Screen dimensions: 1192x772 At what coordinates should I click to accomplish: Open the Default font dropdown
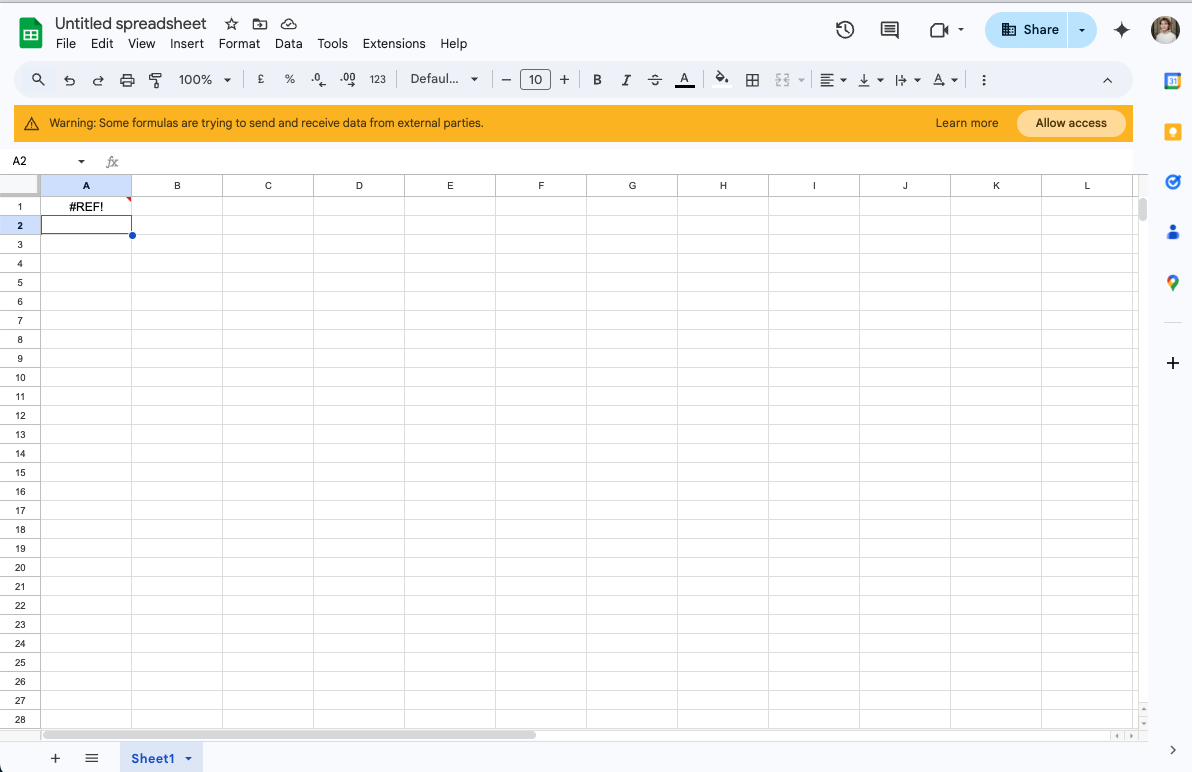click(444, 79)
